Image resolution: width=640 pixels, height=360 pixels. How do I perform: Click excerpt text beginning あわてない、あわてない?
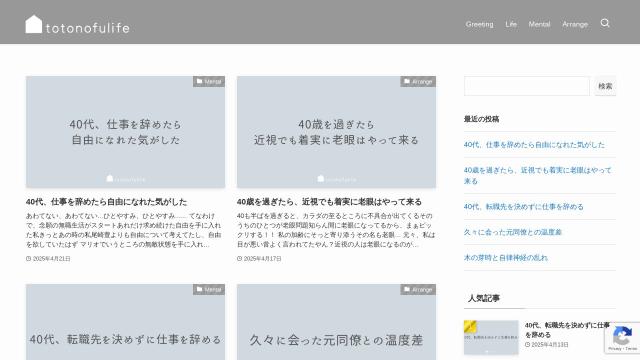pyautogui.click(x=123, y=230)
